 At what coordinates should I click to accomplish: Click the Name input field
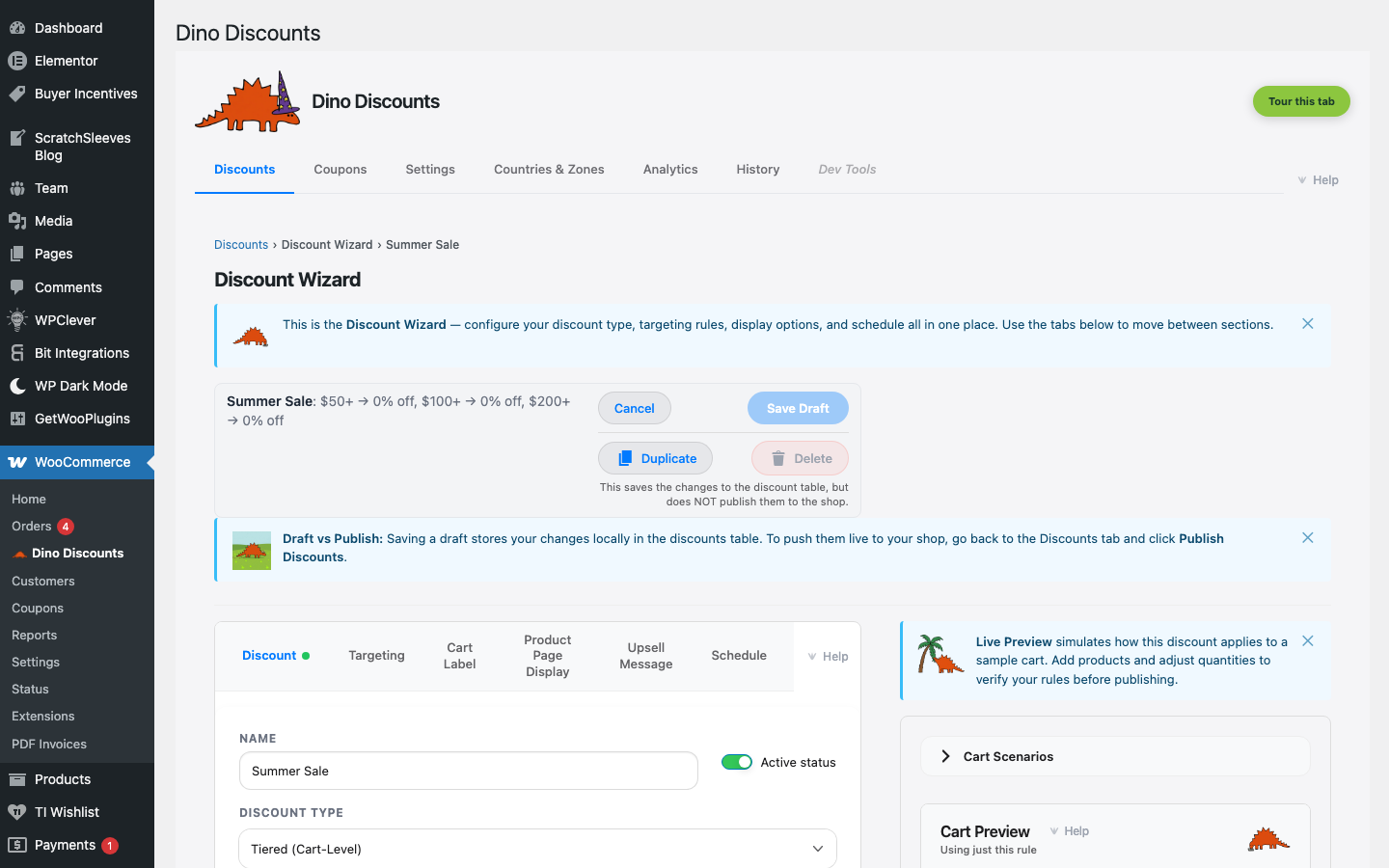point(469,771)
